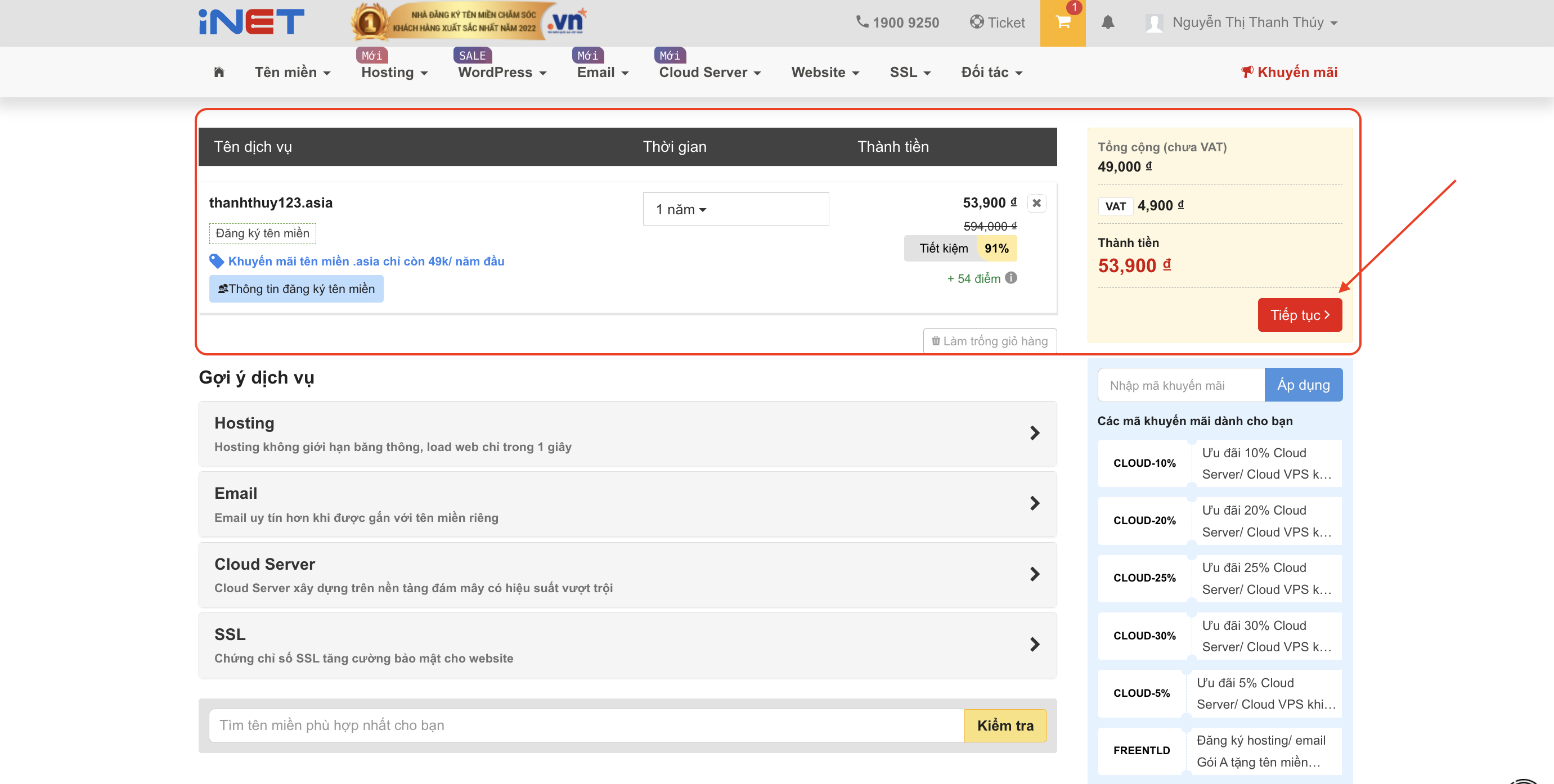Image resolution: width=1554 pixels, height=784 pixels.
Task: Click the Đăng ký tên miền tag
Action: click(262, 233)
